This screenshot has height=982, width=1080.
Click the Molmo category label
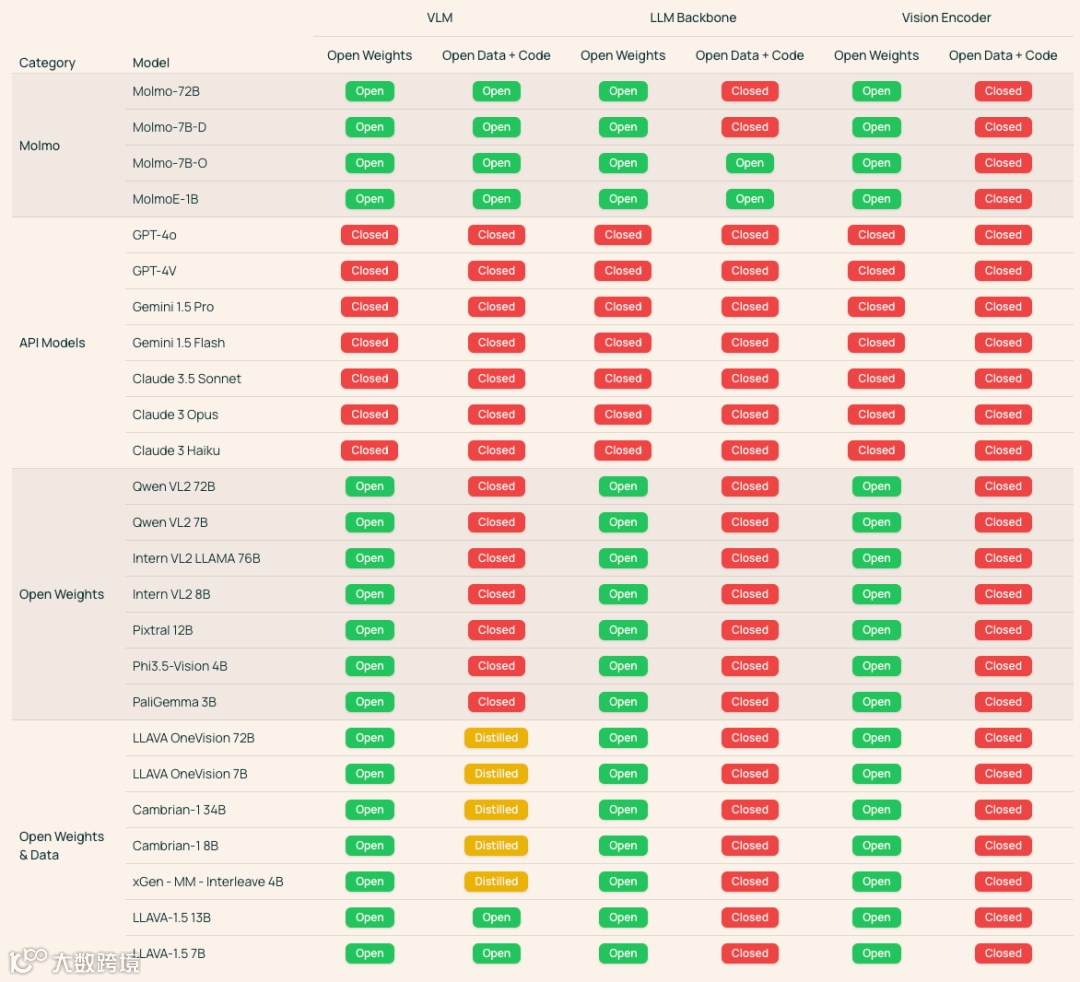tap(39, 145)
